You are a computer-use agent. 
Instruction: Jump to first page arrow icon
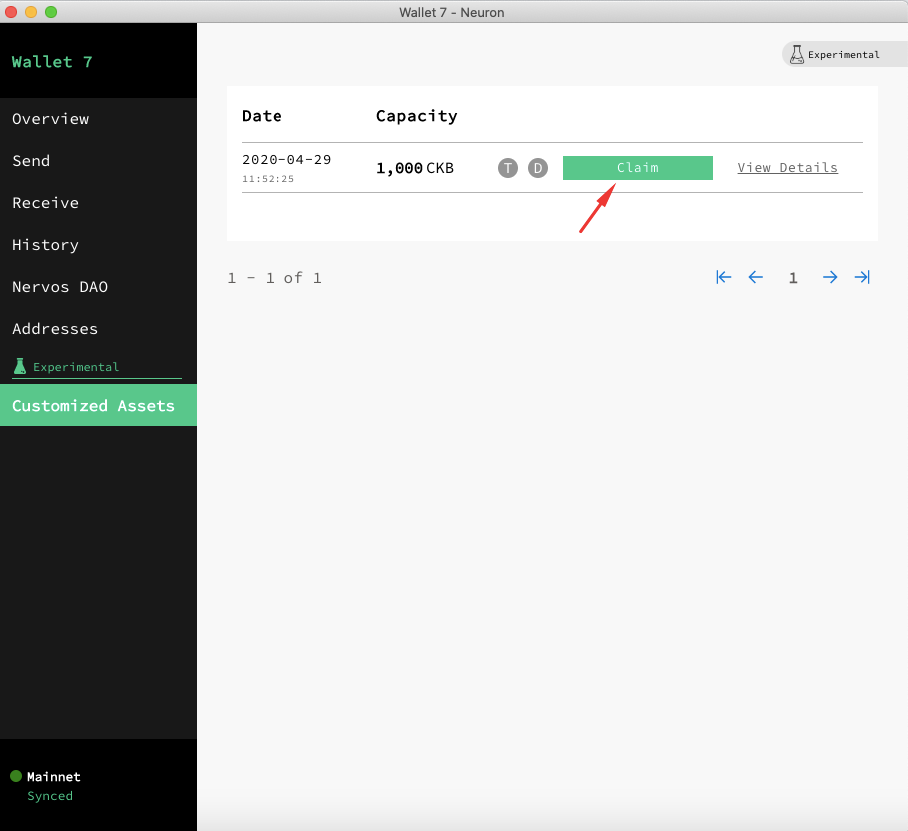724,278
